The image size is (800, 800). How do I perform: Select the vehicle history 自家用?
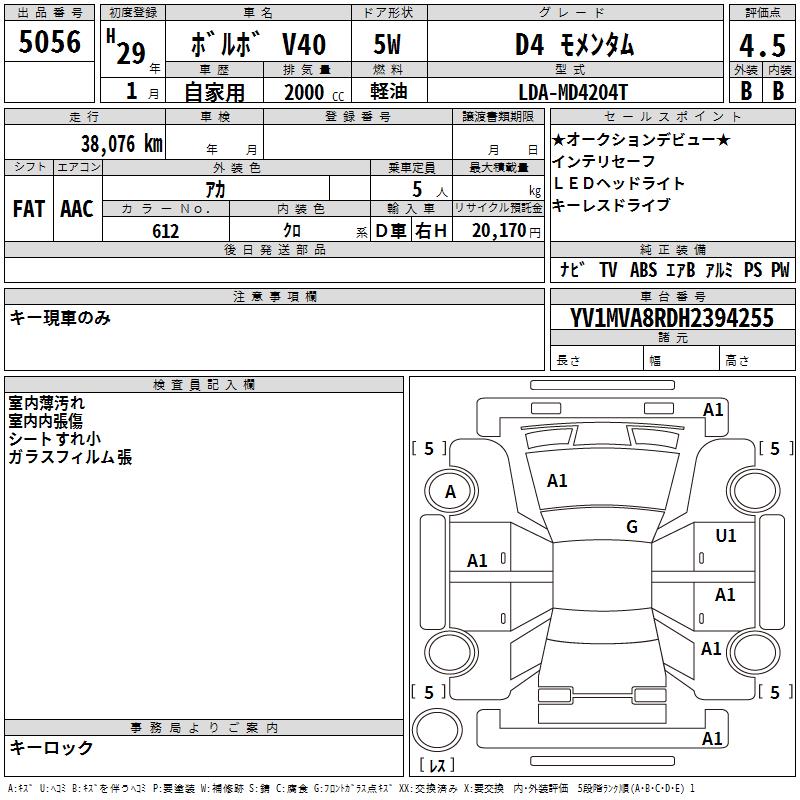214,92
